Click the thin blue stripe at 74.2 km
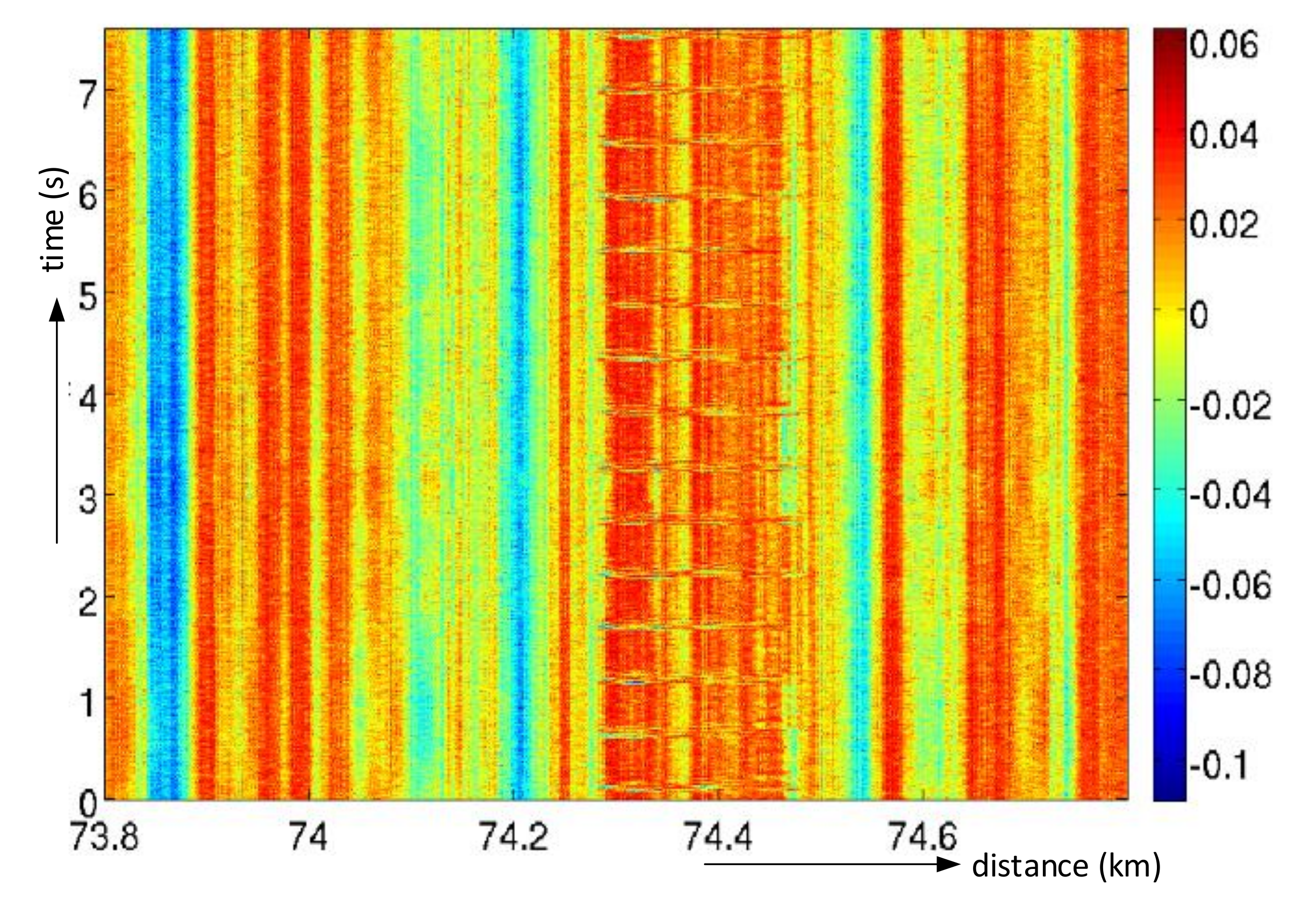 coord(518,401)
